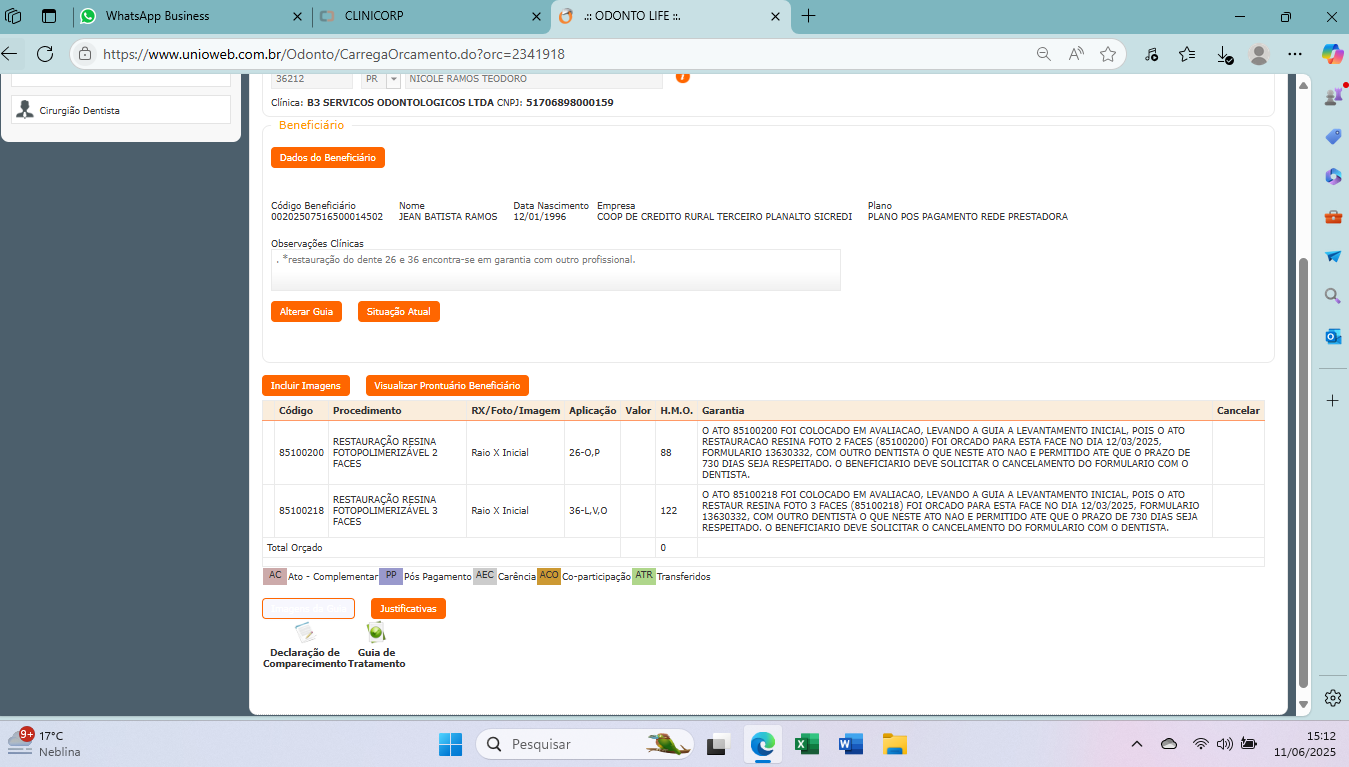The image size is (1349, 767).
Task: Open Edge Settings and more menu
Action: [x=1295, y=54]
